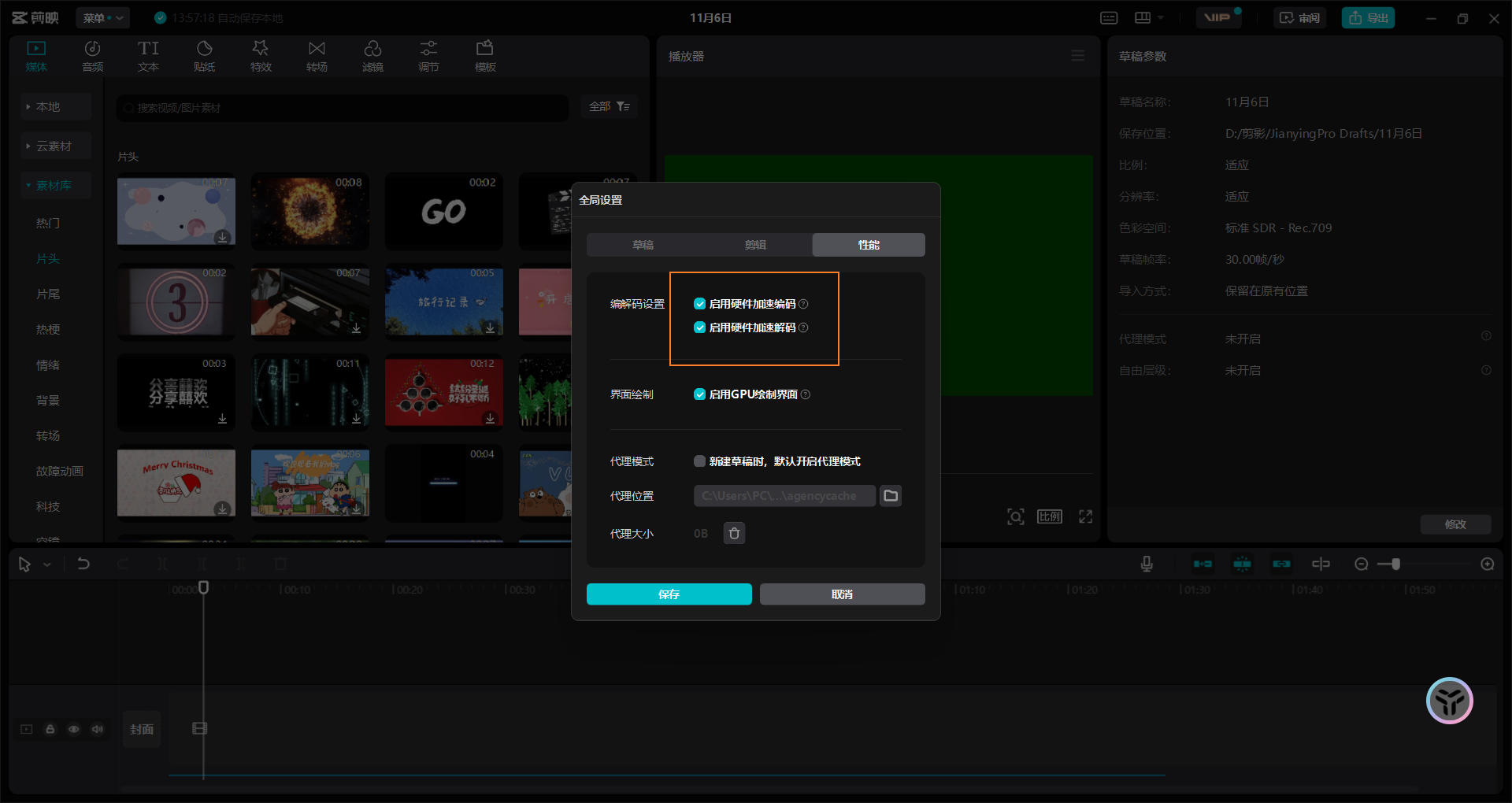The image size is (1512, 803).
Task: Open the player hamburger menu
Action: point(1078,56)
